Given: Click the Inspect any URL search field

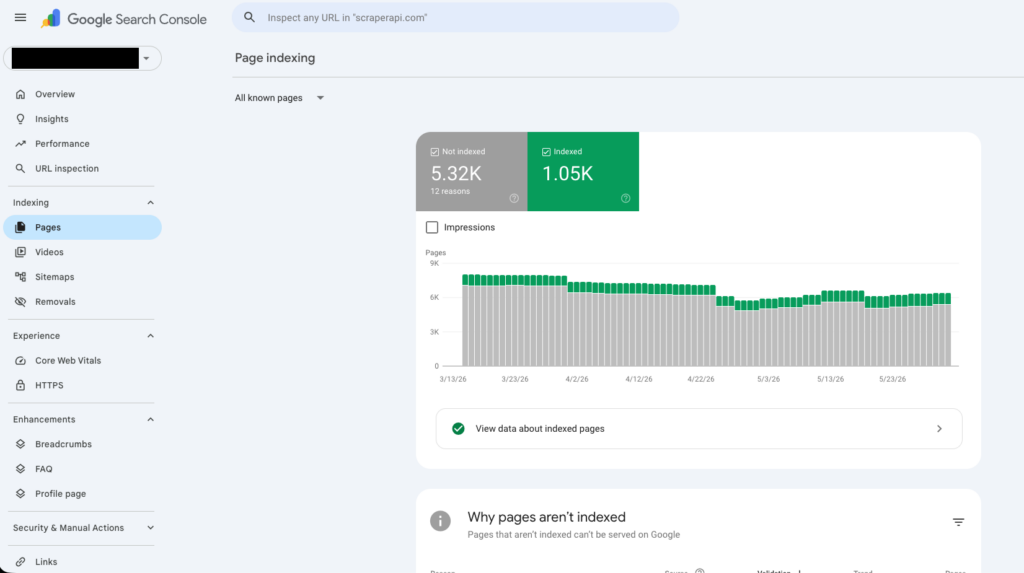Looking at the screenshot, I should 455,18.
